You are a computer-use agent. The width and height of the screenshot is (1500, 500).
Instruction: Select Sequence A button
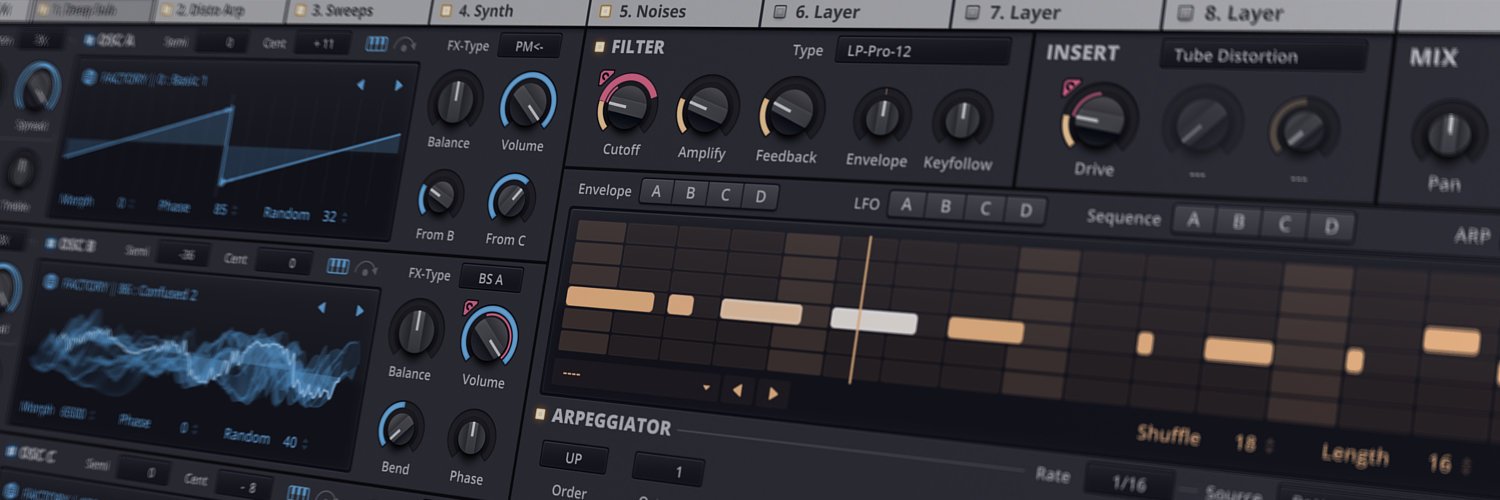pyautogui.click(x=1193, y=220)
